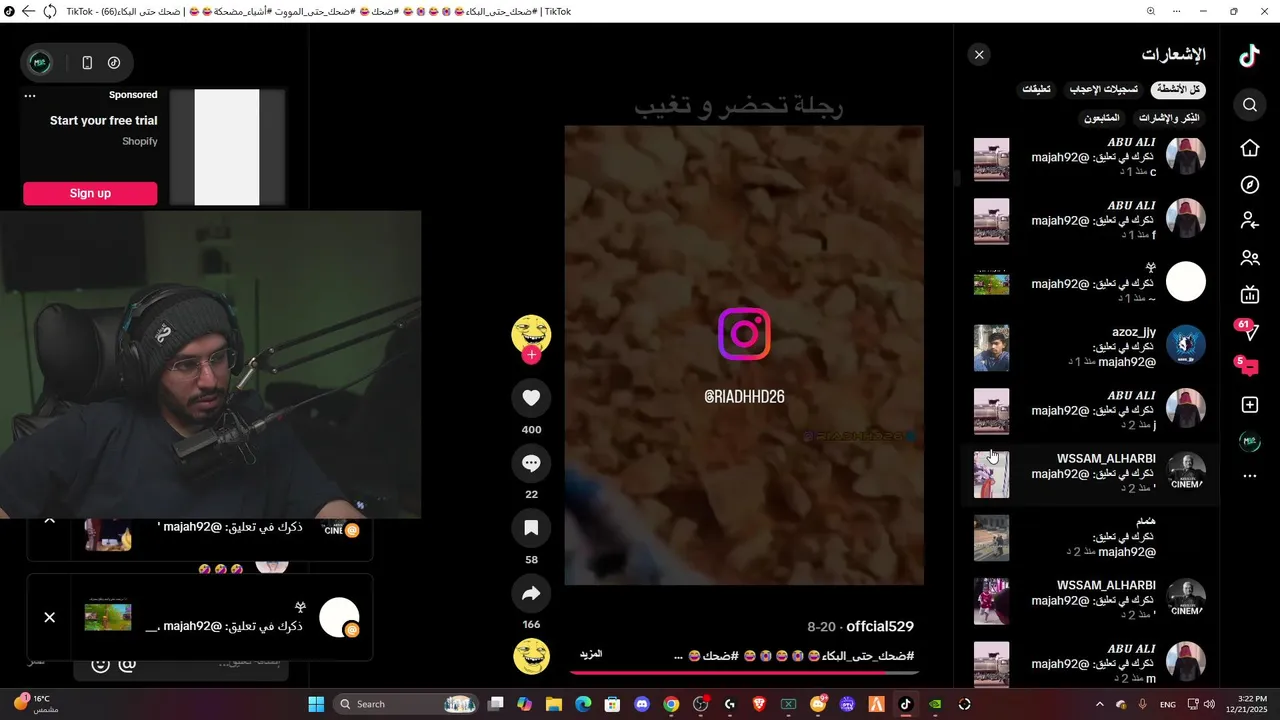Like the video with the heart icon
The height and width of the screenshot is (720, 1280).
[x=531, y=398]
